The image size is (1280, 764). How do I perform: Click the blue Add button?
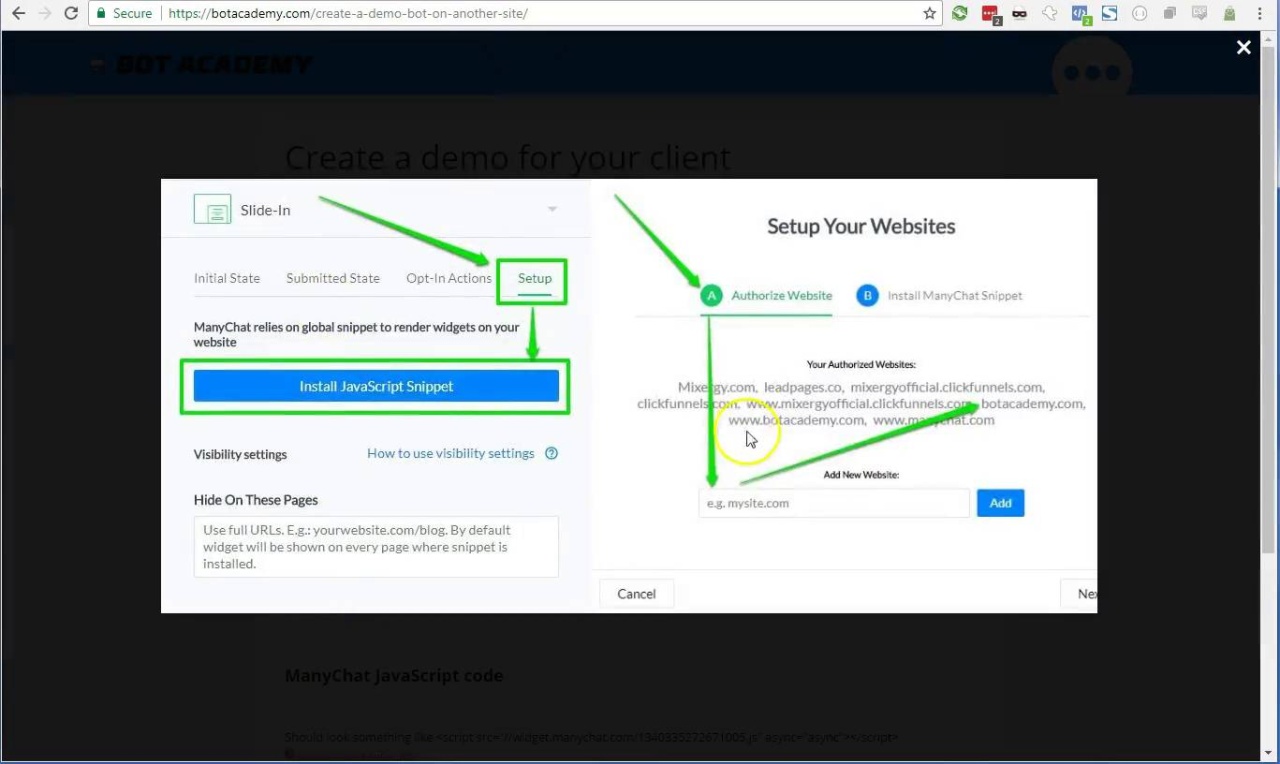1001,503
